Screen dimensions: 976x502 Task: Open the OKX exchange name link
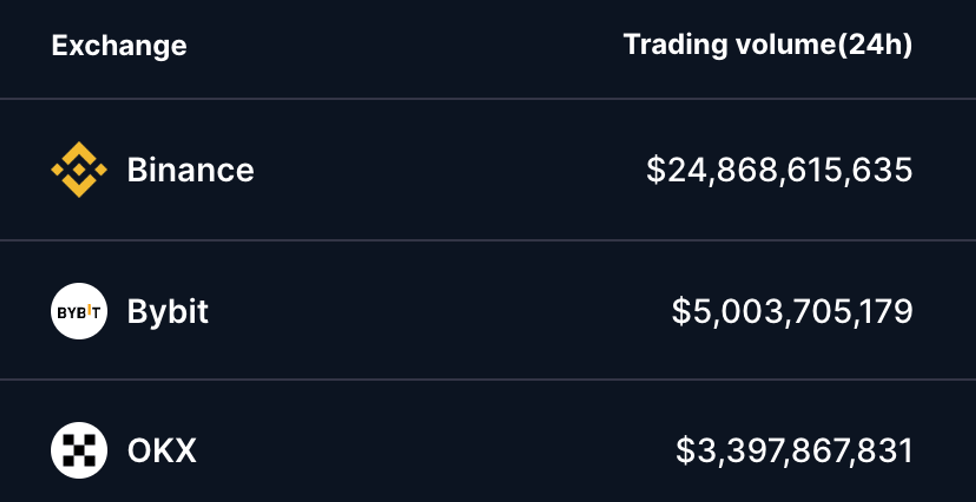(162, 450)
